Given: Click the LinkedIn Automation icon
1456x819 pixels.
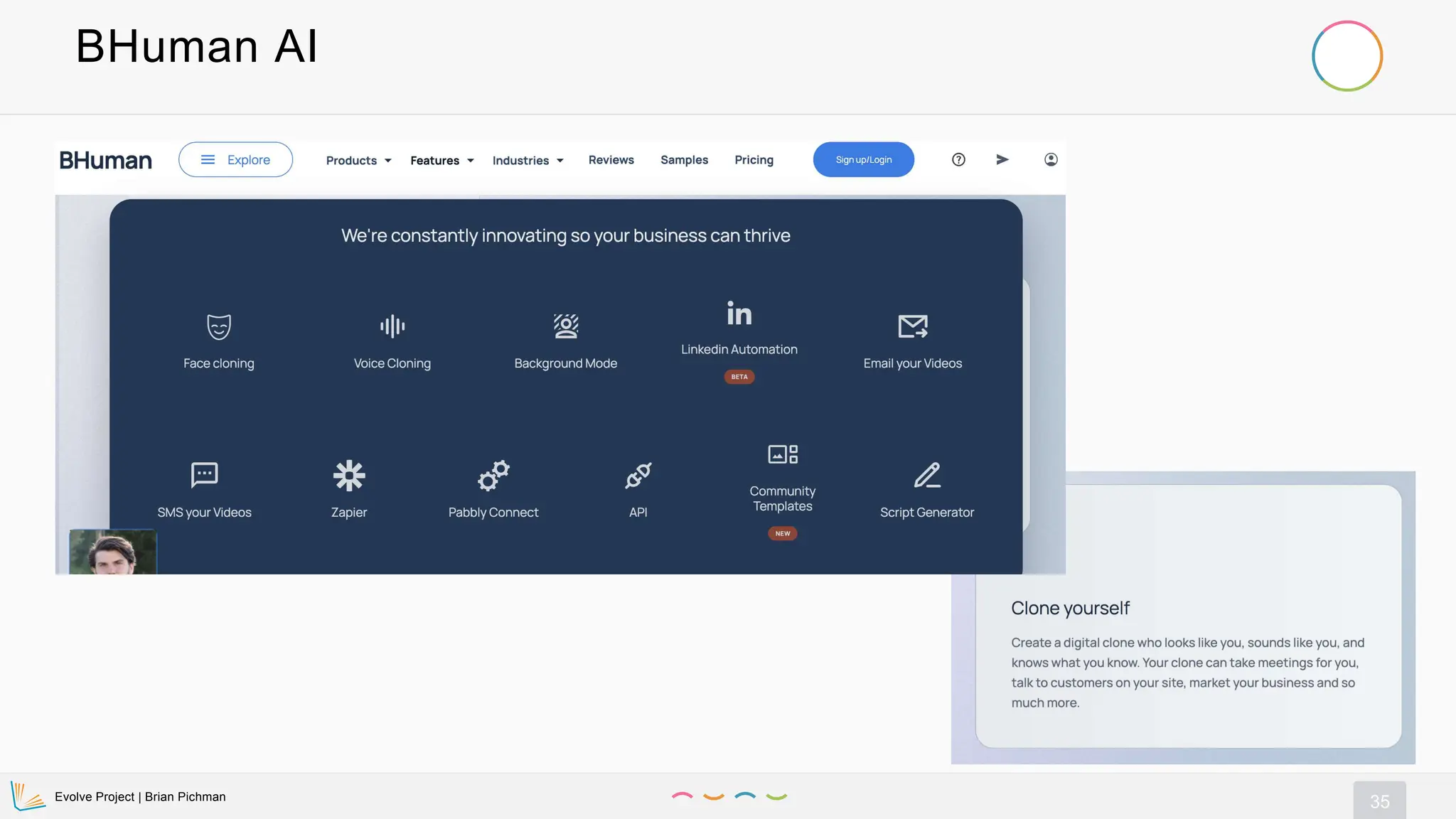Looking at the screenshot, I should (739, 314).
